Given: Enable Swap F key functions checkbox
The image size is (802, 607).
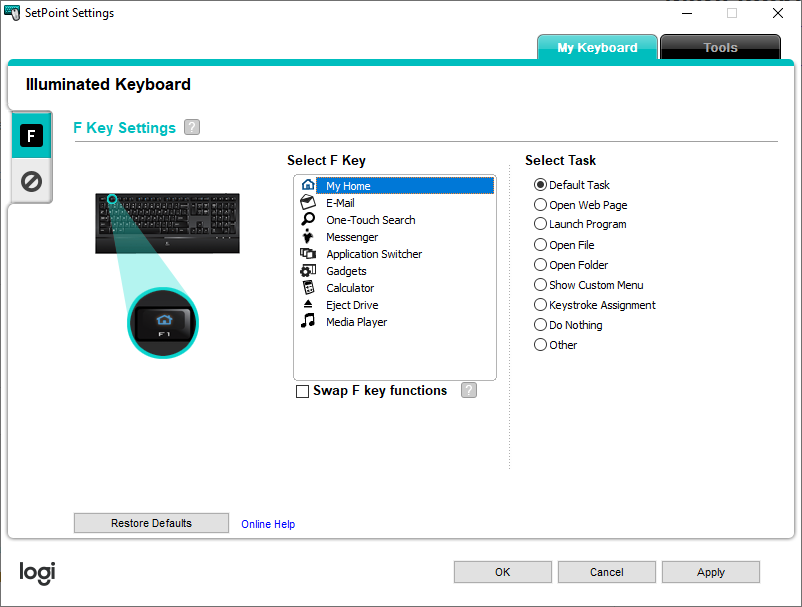Looking at the screenshot, I should coord(303,392).
